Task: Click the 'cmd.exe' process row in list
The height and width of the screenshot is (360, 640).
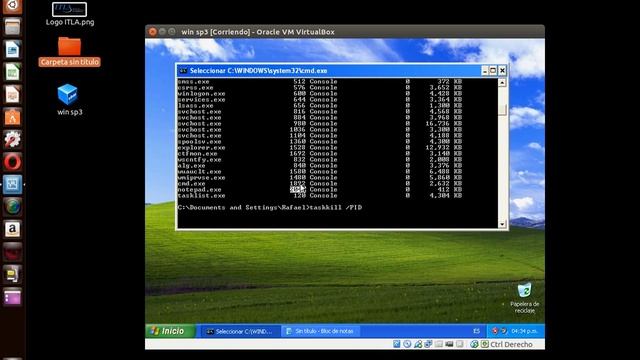Action: [320, 184]
